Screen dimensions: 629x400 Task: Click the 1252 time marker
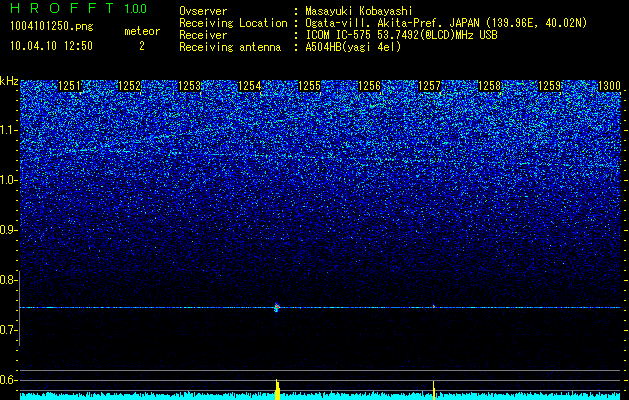pos(130,86)
